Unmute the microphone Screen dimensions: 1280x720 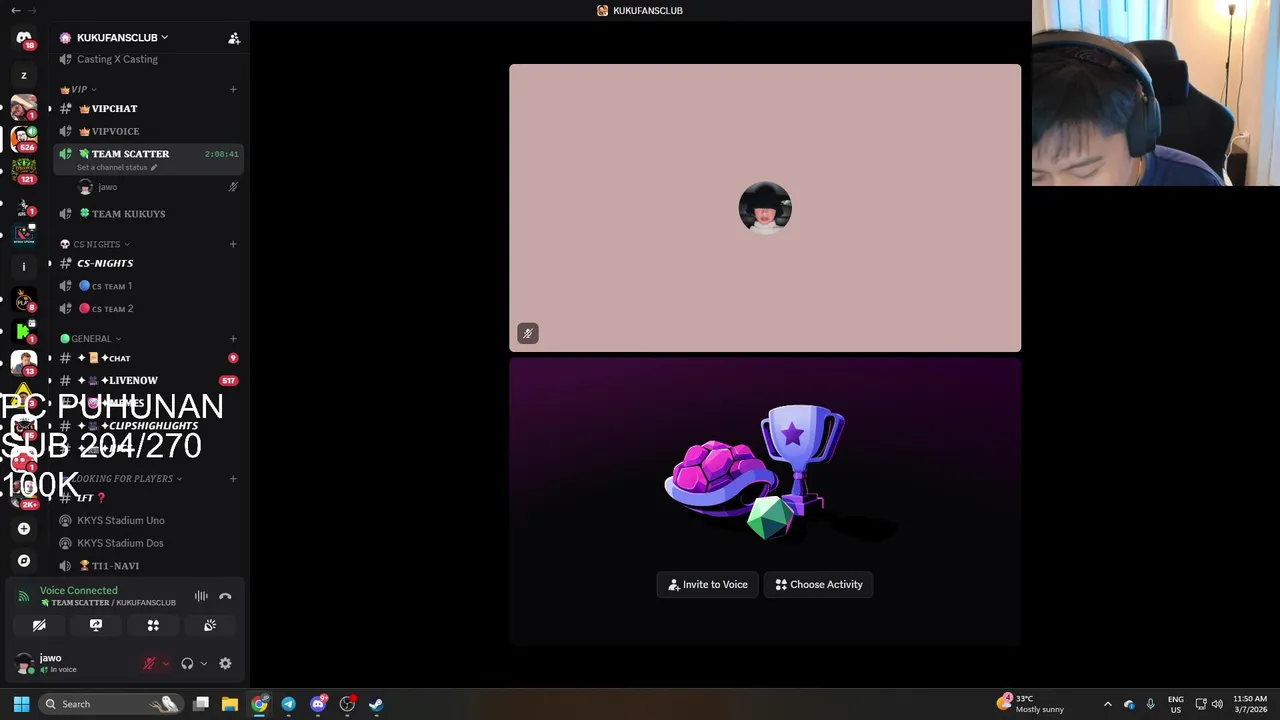click(x=150, y=664)
